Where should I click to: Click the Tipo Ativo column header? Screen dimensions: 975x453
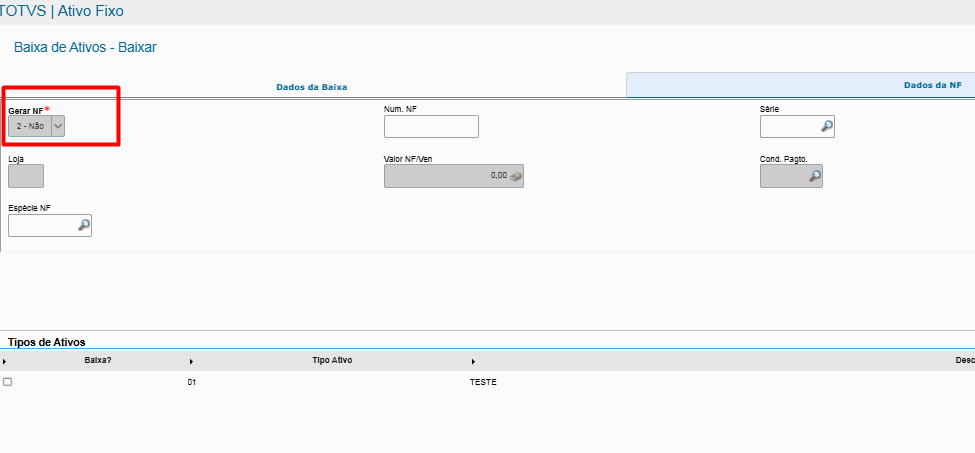coord(332,360)
